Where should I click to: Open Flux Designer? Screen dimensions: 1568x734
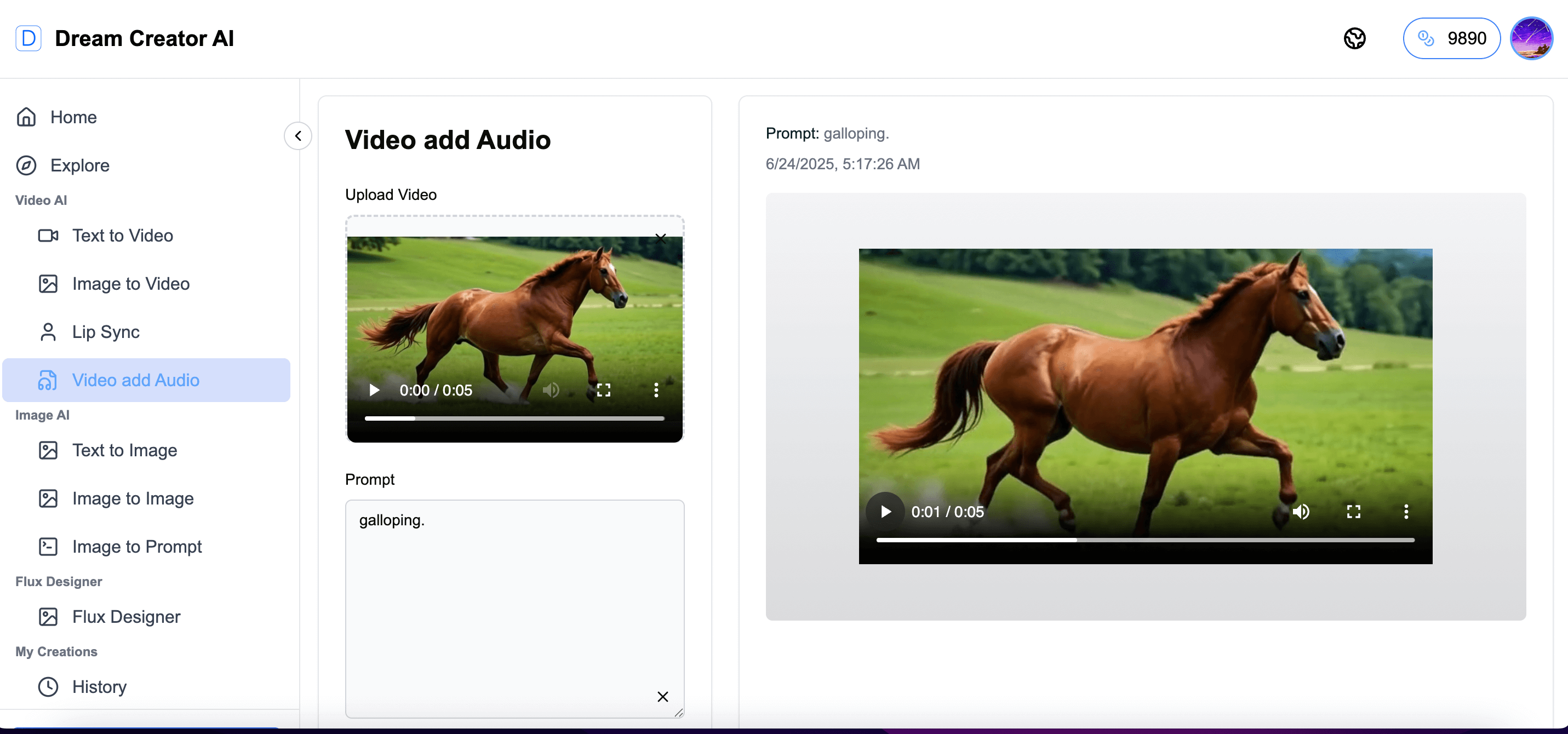[x=125, y=616]
